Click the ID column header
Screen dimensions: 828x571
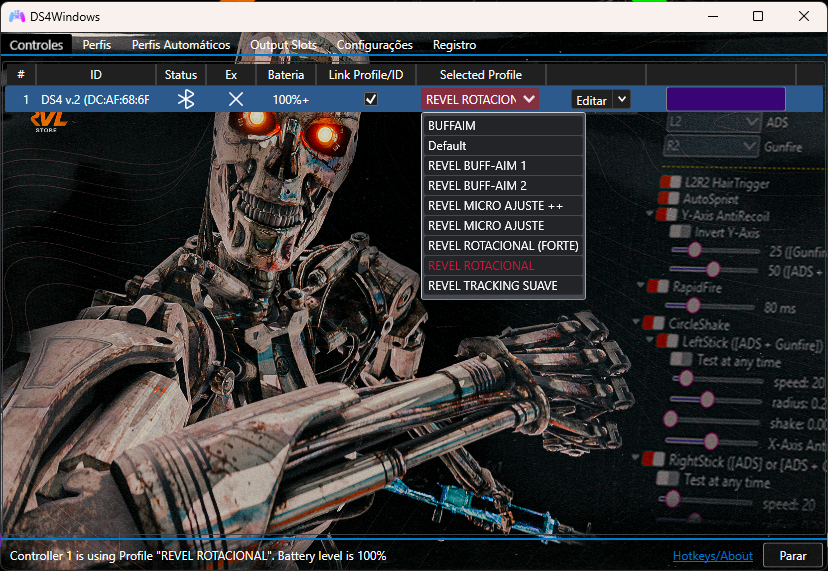(x=96, y=74)
